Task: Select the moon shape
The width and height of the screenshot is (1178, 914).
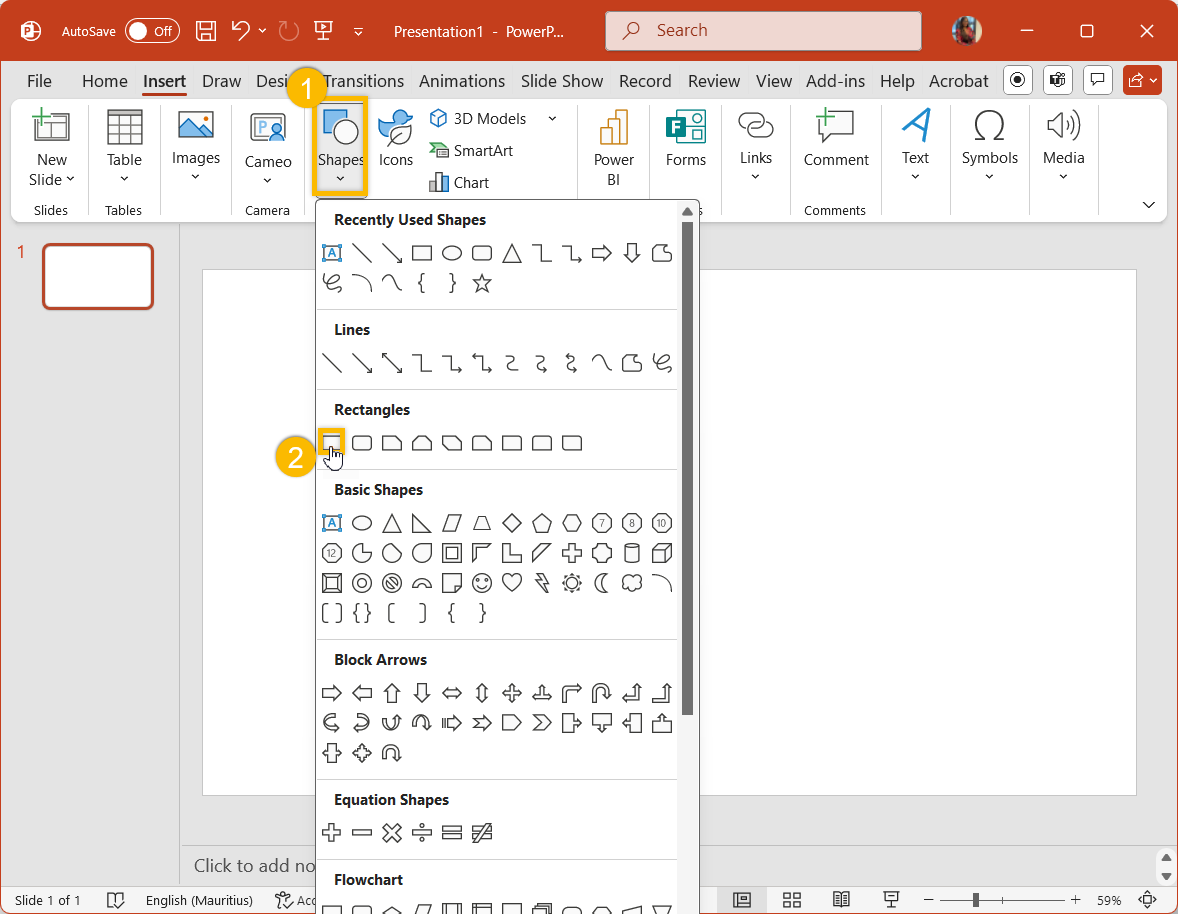Action: (602, 583)
